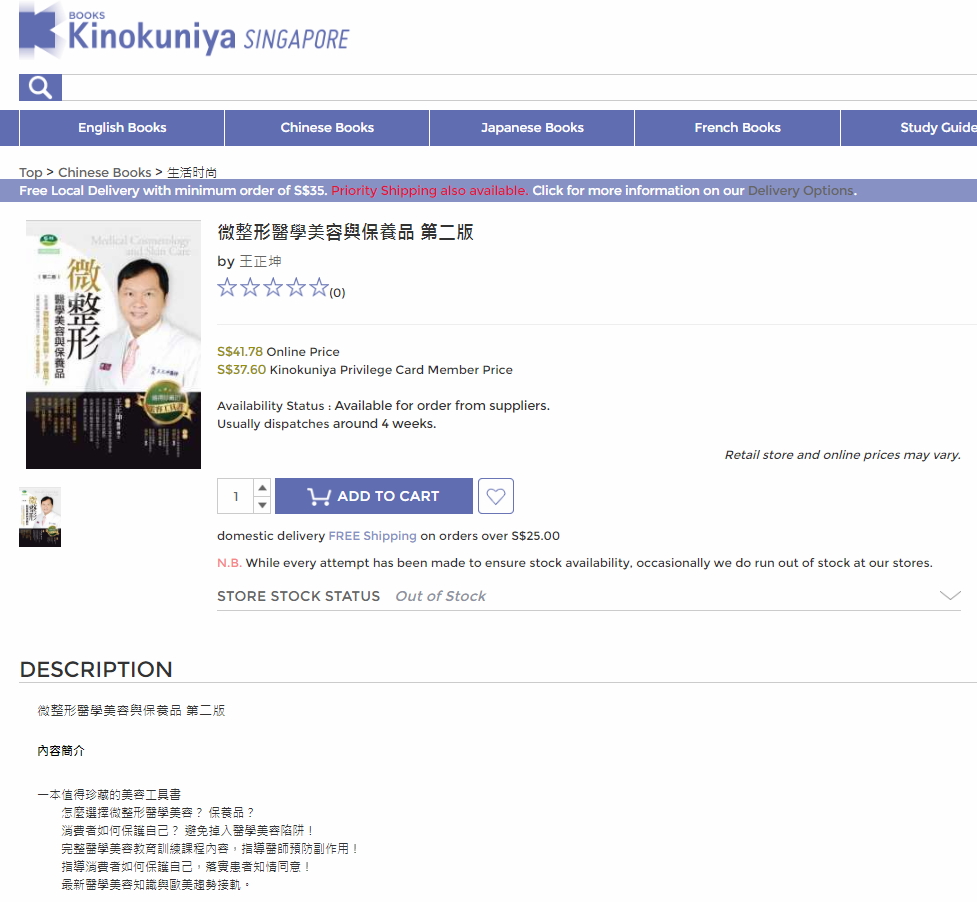977x902 pixels.
Task: Open author 王正坤 link
Action: click(260, 261)
